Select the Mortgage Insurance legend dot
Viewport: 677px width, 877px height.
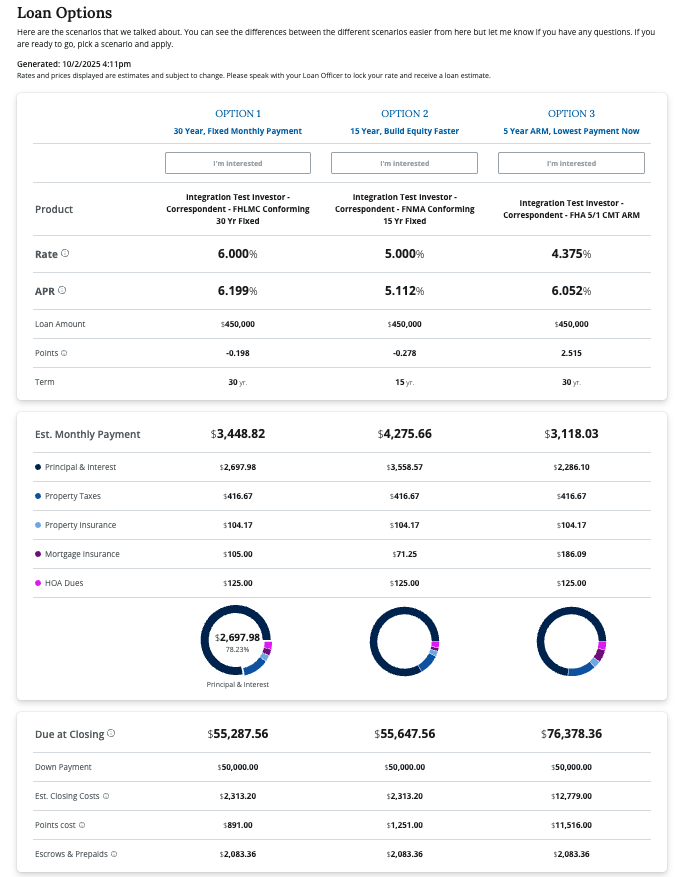38,553
